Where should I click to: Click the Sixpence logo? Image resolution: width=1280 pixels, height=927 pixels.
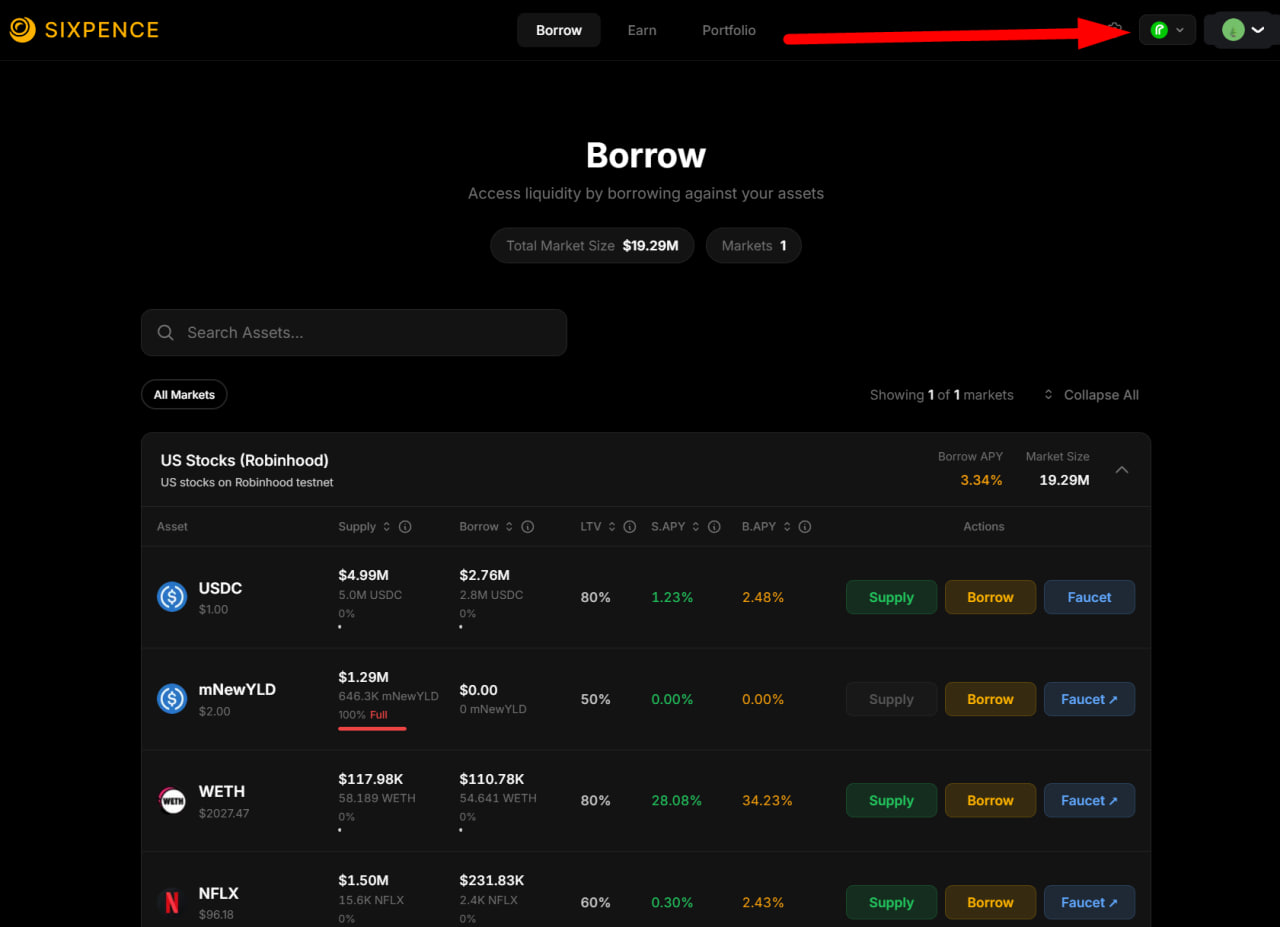[84, 30]
